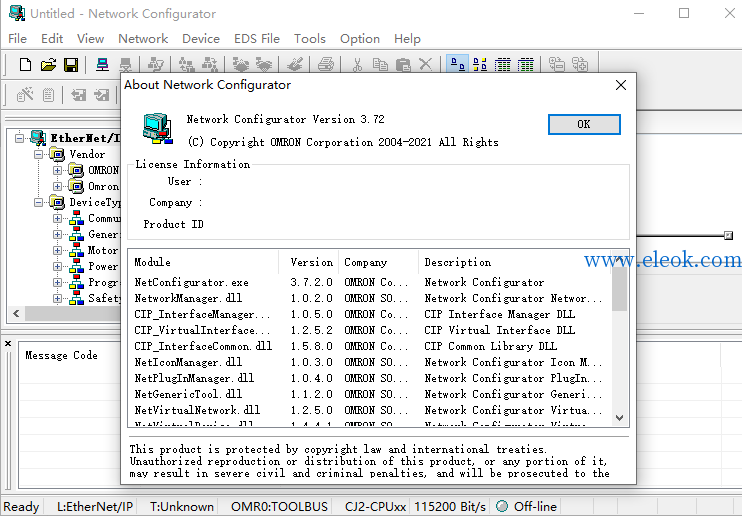Click the grayed Disconnect toolbar icon
The width and height of the screenshot is (742, 516).
coord(125,64)
